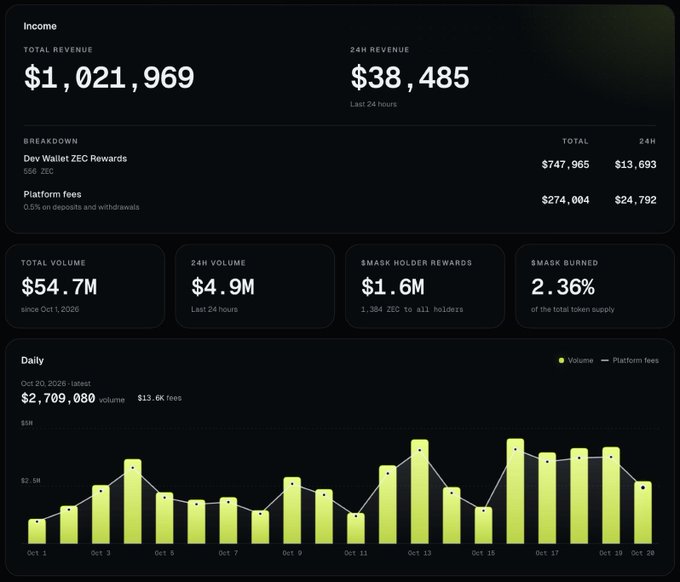Open the $MASK Burned 2.36% card

coord(595,286)
